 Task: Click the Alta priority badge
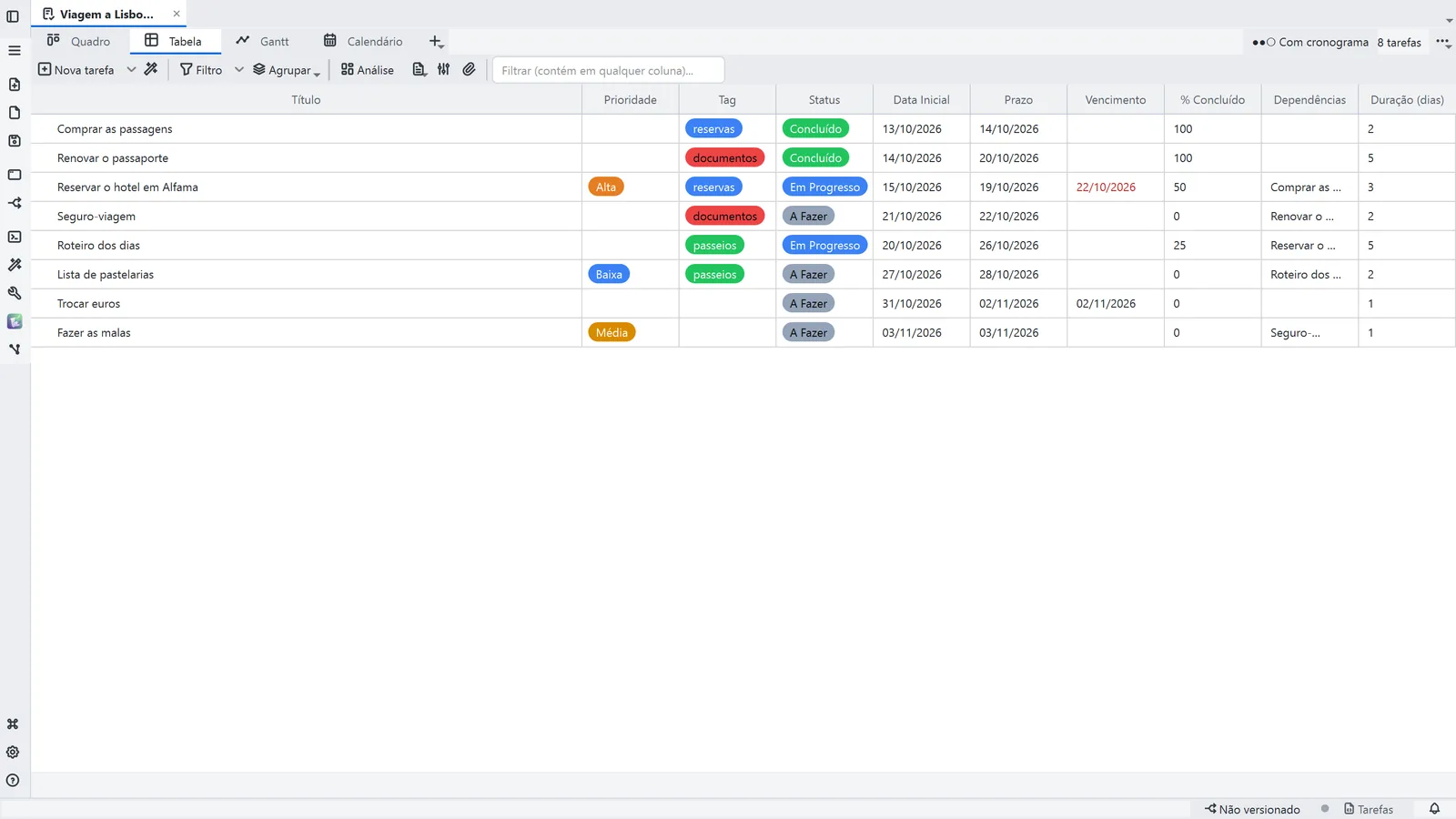(x=606, y=187)
